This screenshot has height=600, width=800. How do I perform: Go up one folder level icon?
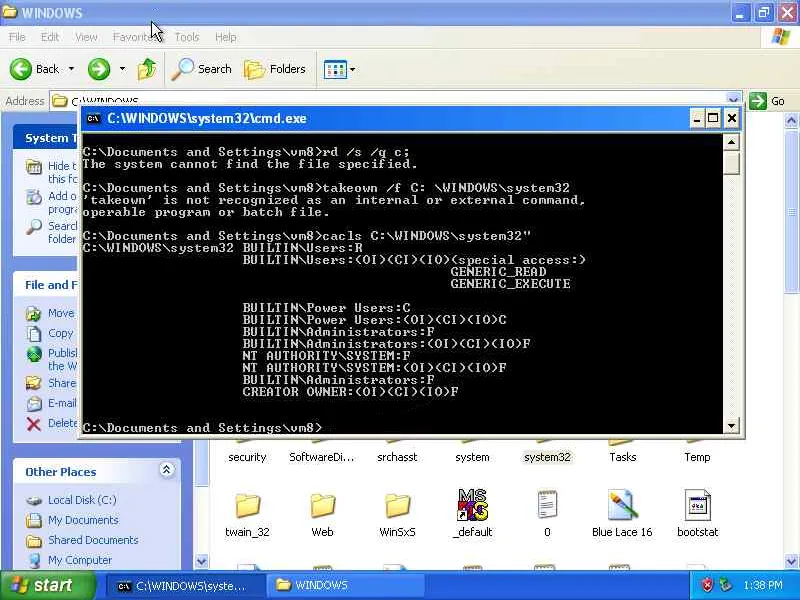point(147,69)
